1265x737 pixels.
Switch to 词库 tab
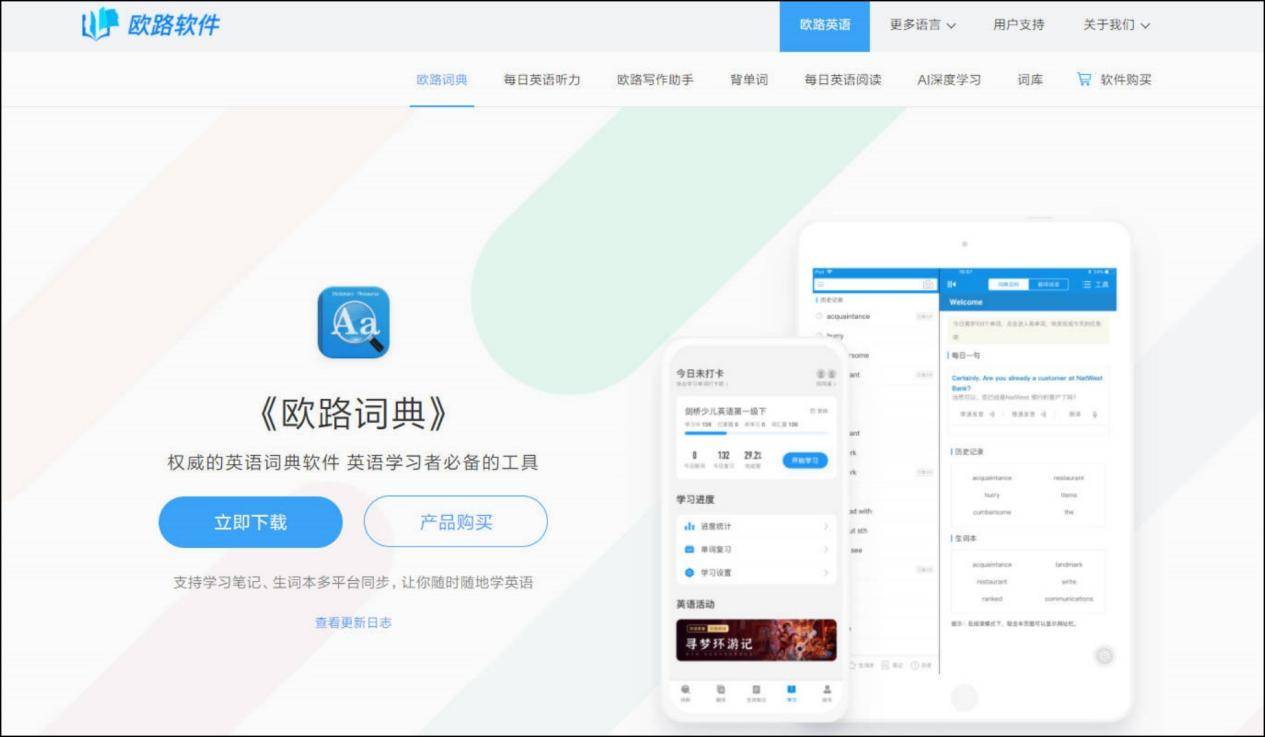[x=1030, y=80]
